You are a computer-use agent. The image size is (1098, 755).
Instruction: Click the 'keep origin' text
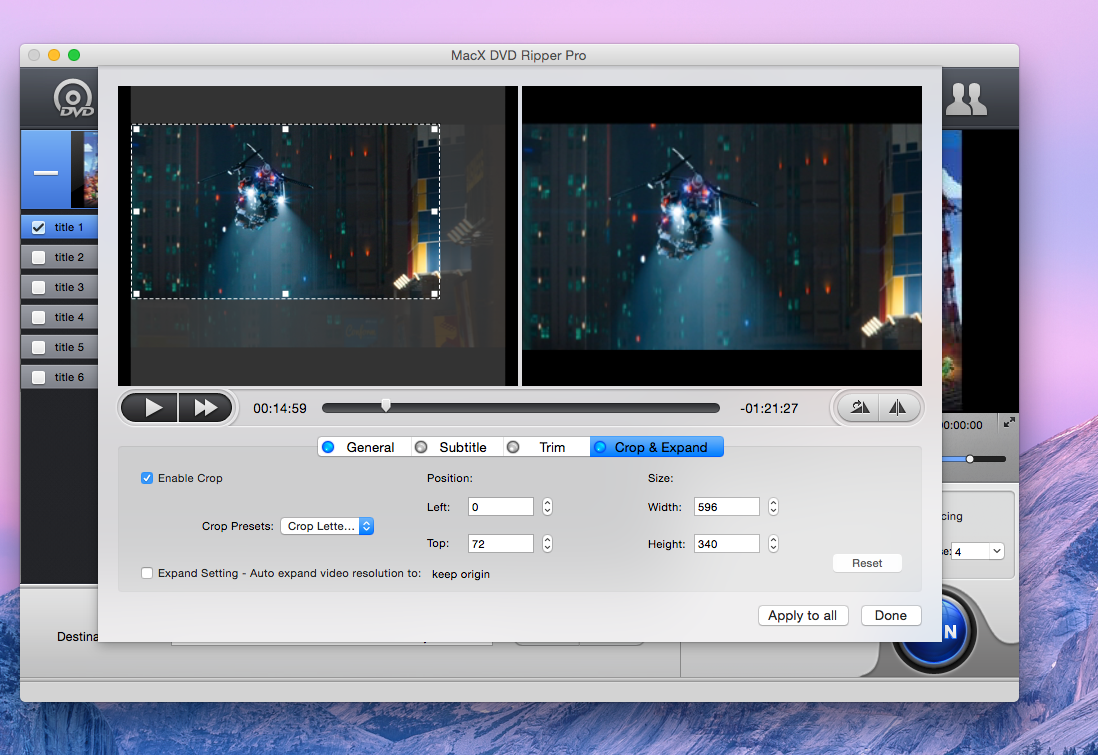tap(461, 574)
